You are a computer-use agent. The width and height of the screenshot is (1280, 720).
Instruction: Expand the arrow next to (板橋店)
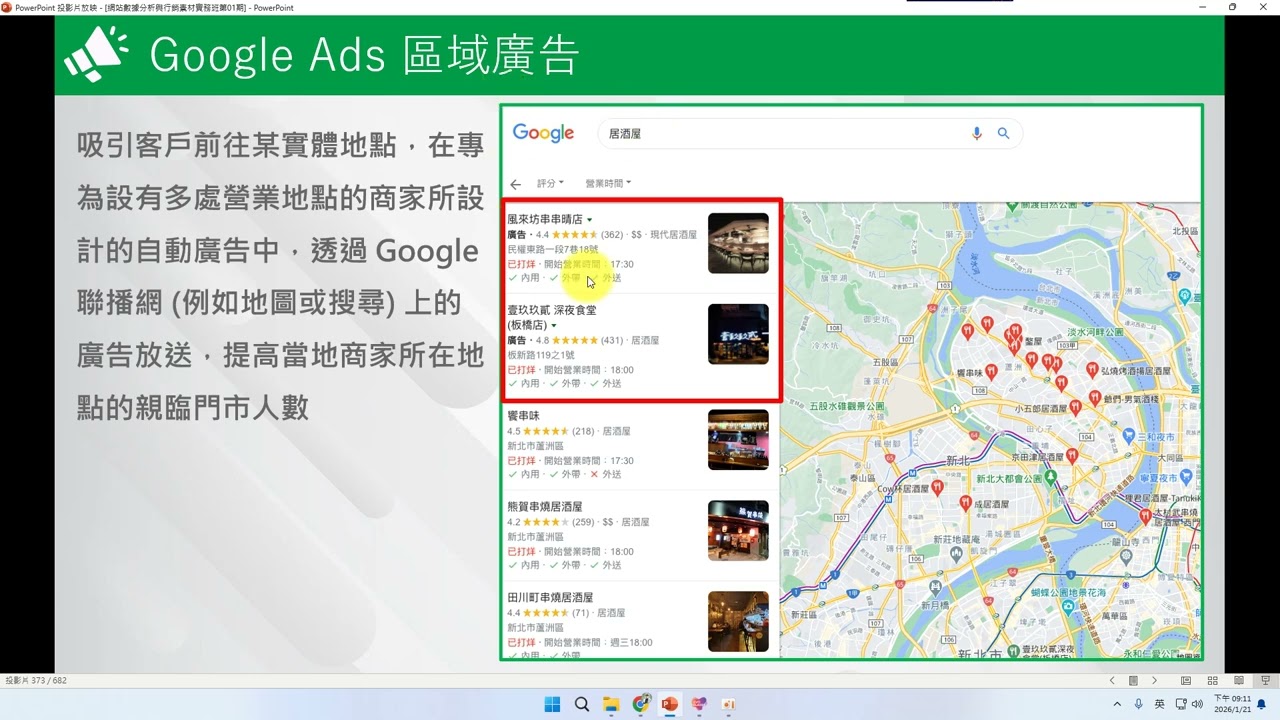click(553, 325)
